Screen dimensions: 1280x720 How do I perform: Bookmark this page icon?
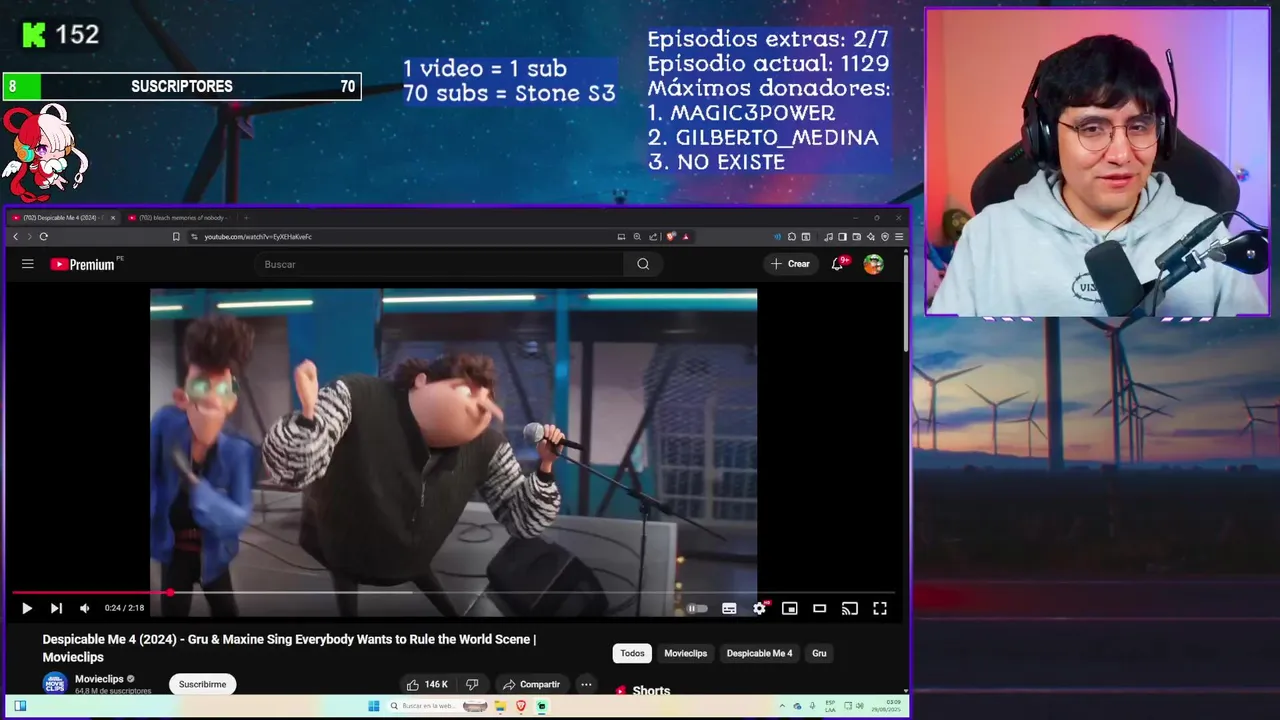(x=176, y=237)
